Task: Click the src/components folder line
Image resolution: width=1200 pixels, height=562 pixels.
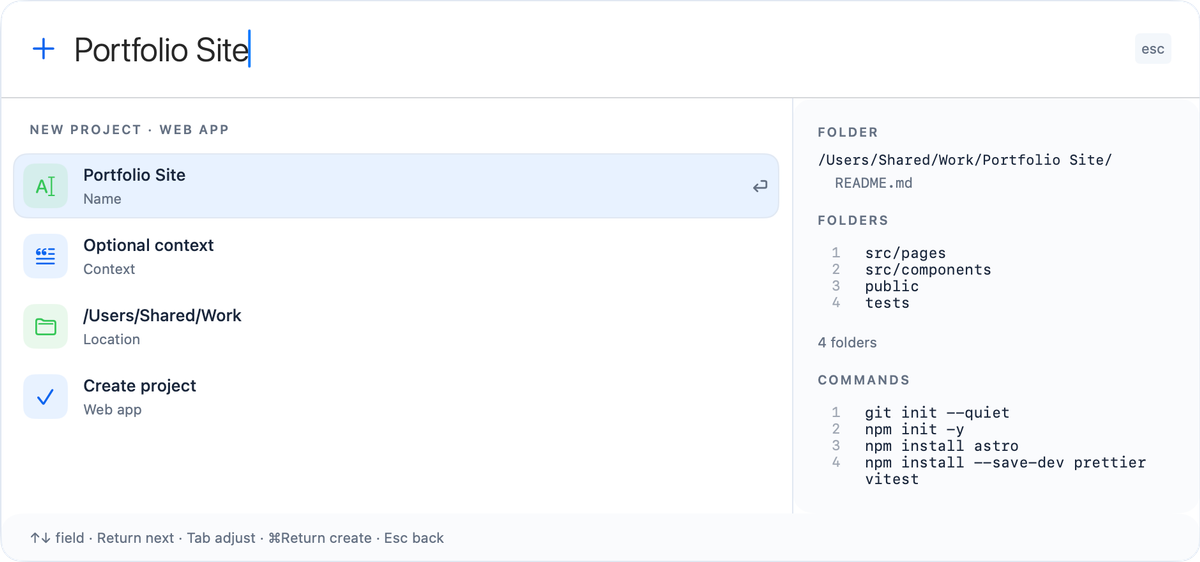Action: pos(928,270)
